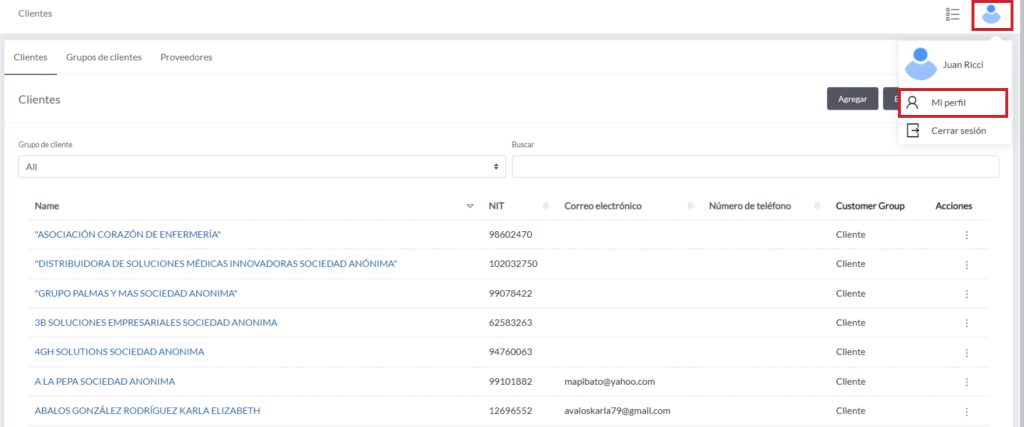Open actions menu for ASOCIACIÓN CORAZÓN row
The width and height of the screenshot is (1024, 427).
[966, 235]
